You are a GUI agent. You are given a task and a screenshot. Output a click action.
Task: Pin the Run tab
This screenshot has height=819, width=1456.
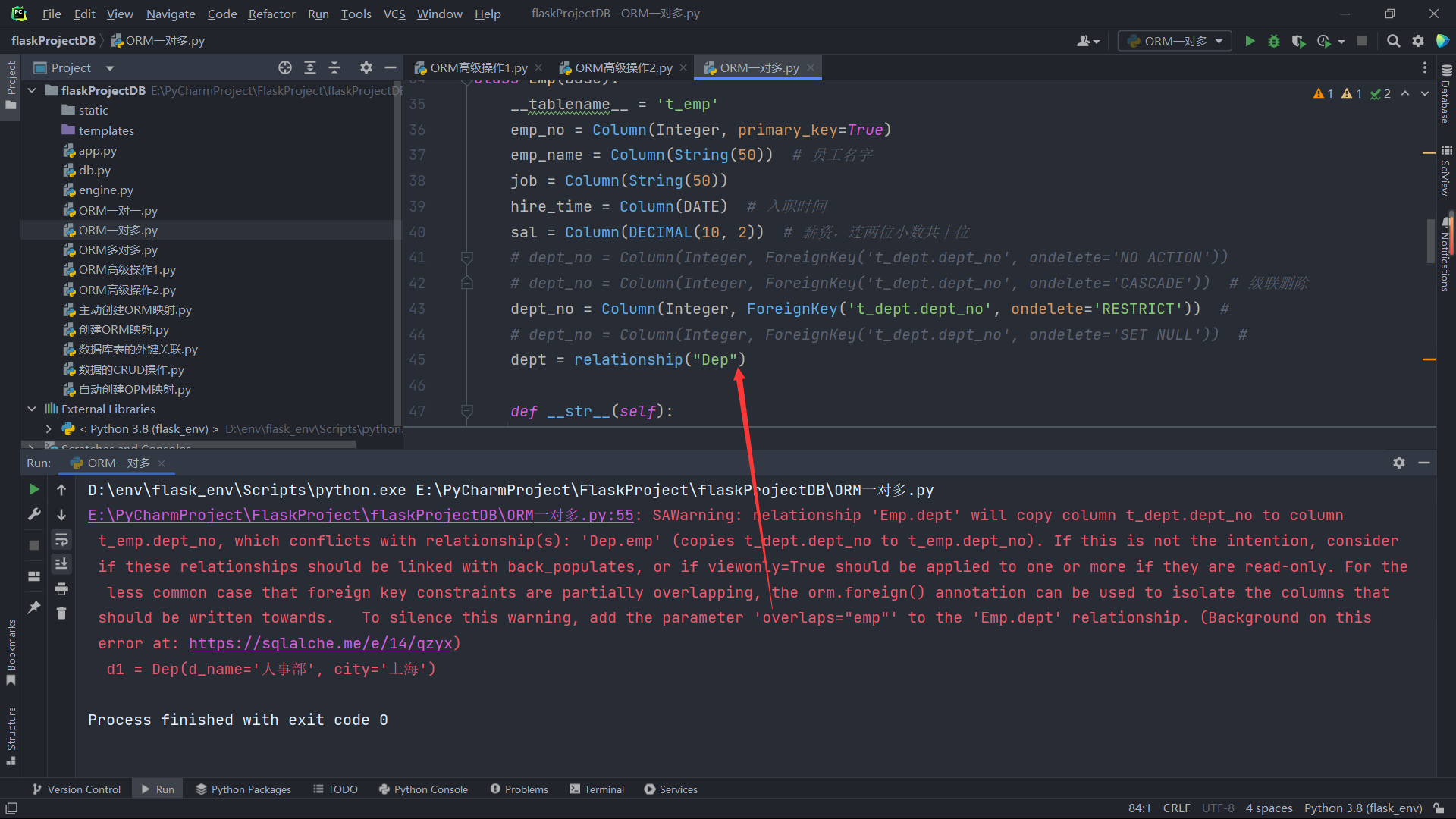34,607
